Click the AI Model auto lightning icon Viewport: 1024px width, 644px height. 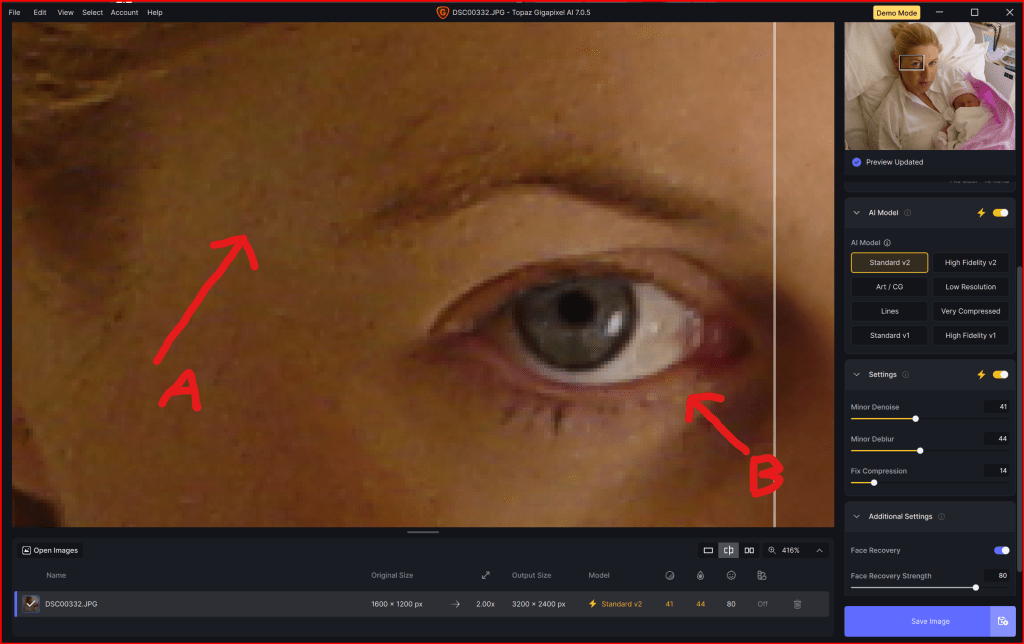tap(981, 213)
